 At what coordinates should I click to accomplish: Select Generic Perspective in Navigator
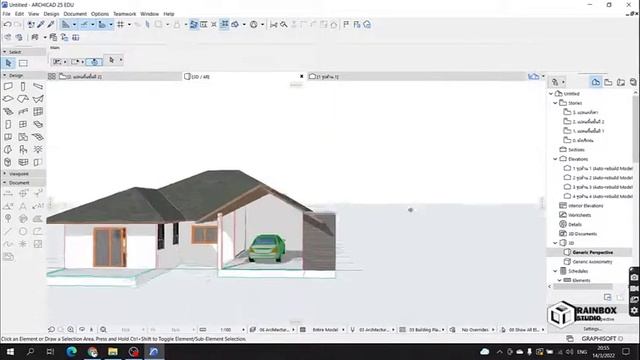click(592, 252)
